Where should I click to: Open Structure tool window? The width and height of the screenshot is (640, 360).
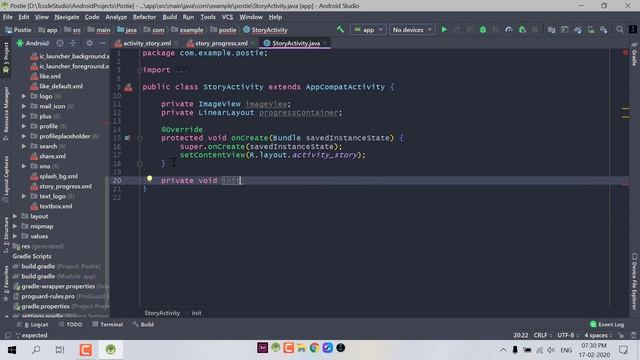6,235
